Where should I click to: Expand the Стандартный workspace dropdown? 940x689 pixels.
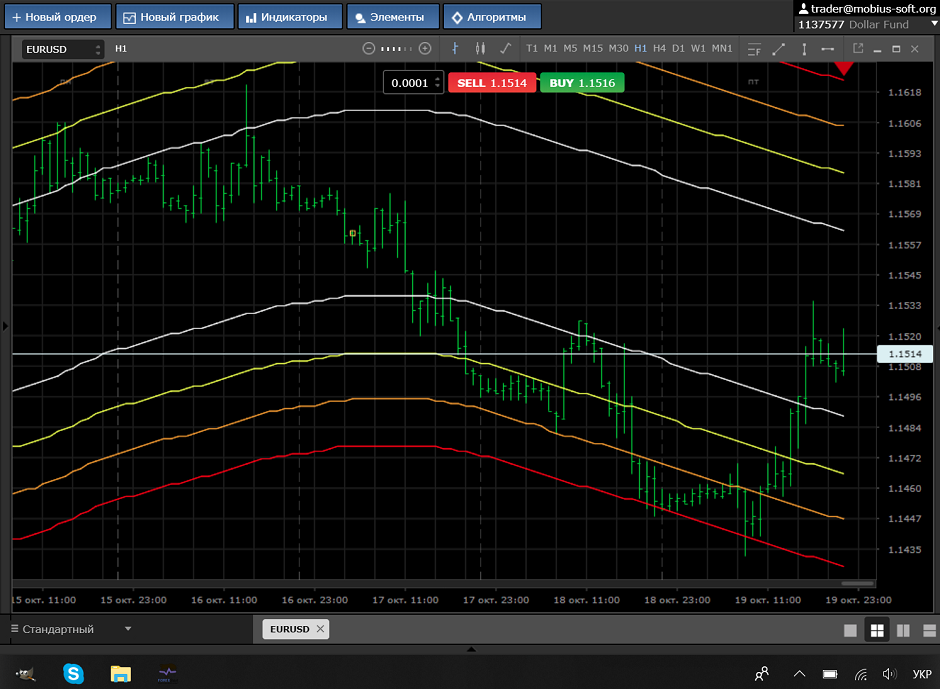coord(128,629)
